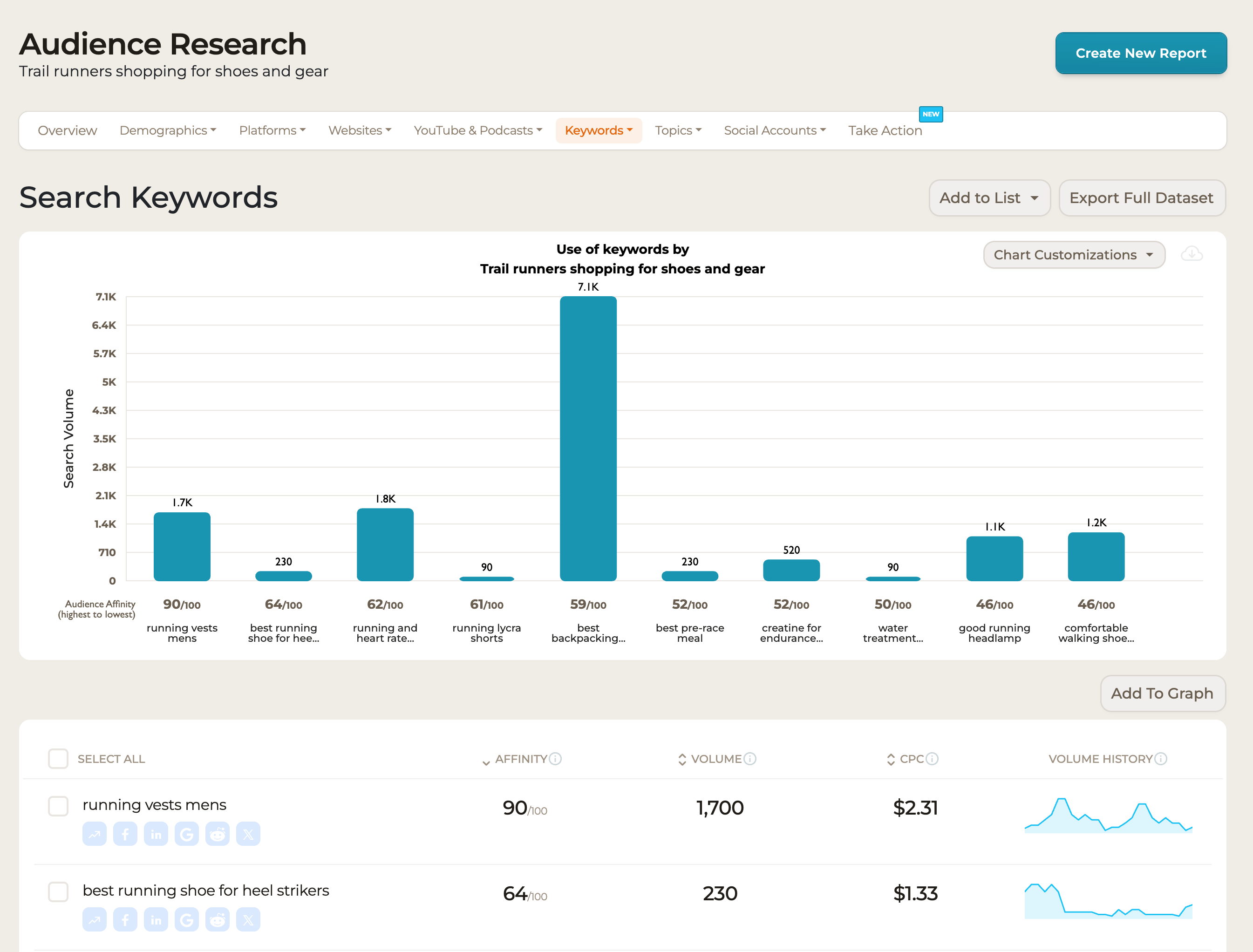Open the YouTube & Podcasts menu

tap(477, 130)
